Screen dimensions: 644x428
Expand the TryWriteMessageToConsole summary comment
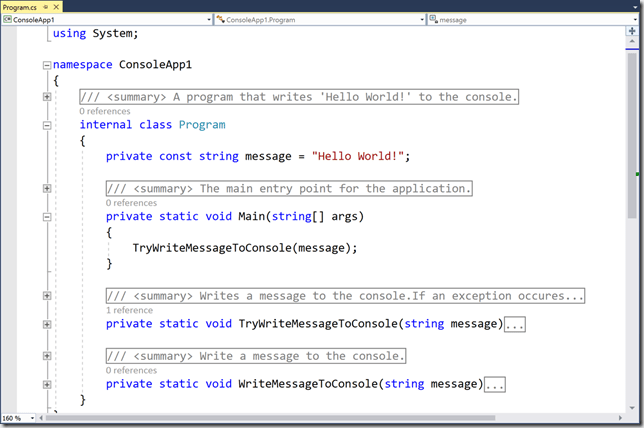(46, 296)
